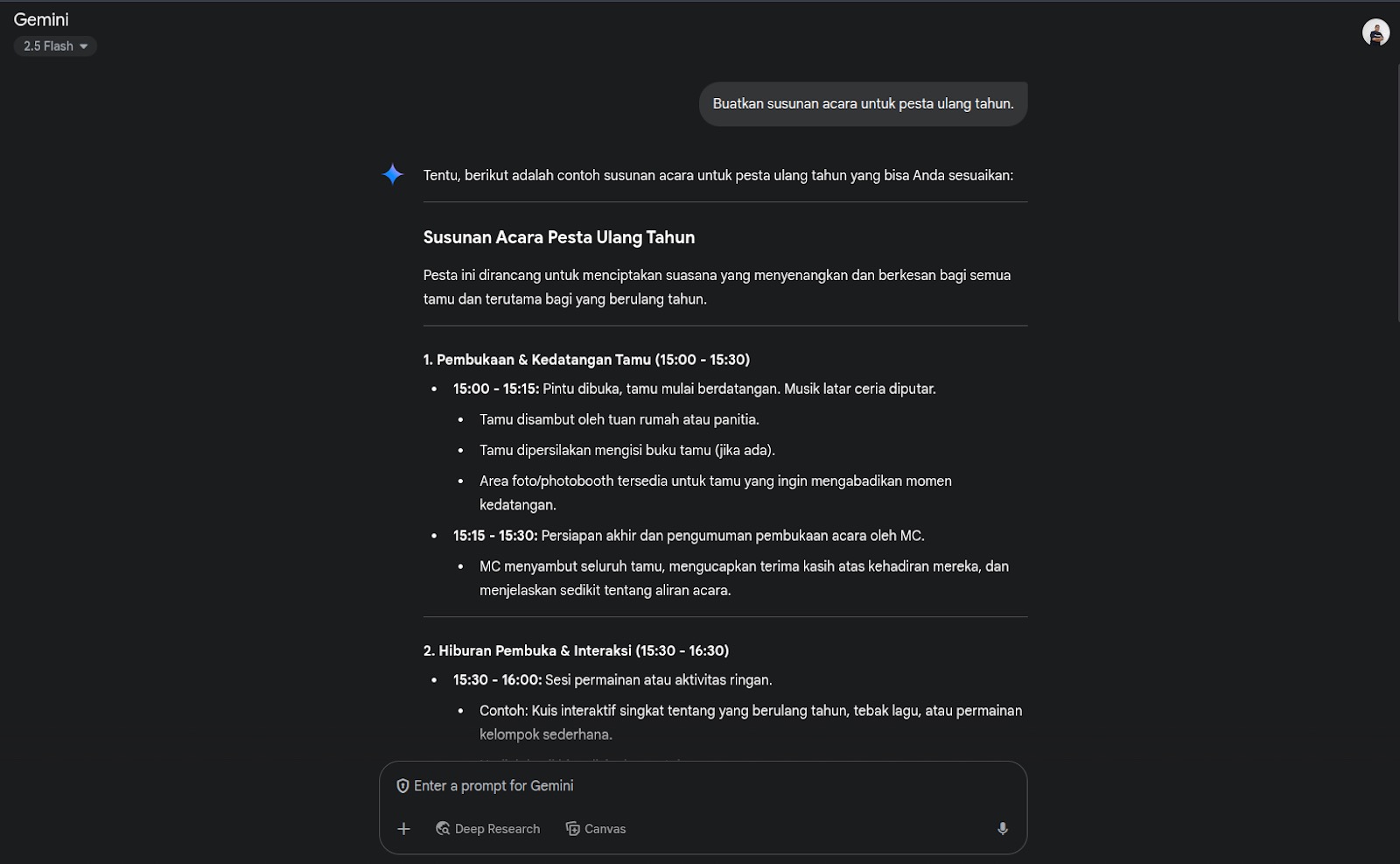Click the plus icon to add files
Viewport: 1400px width, 864px height.
403,829
